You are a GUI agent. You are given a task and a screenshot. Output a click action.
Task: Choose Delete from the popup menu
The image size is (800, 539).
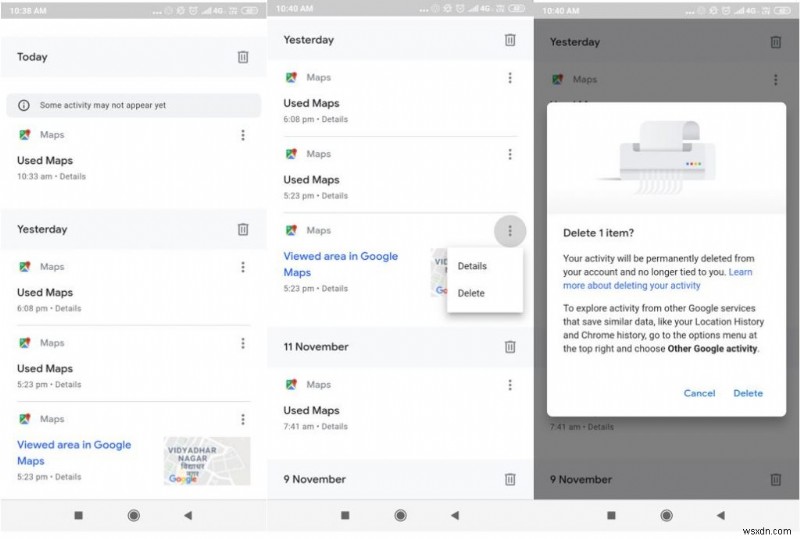tap(471, 293)
